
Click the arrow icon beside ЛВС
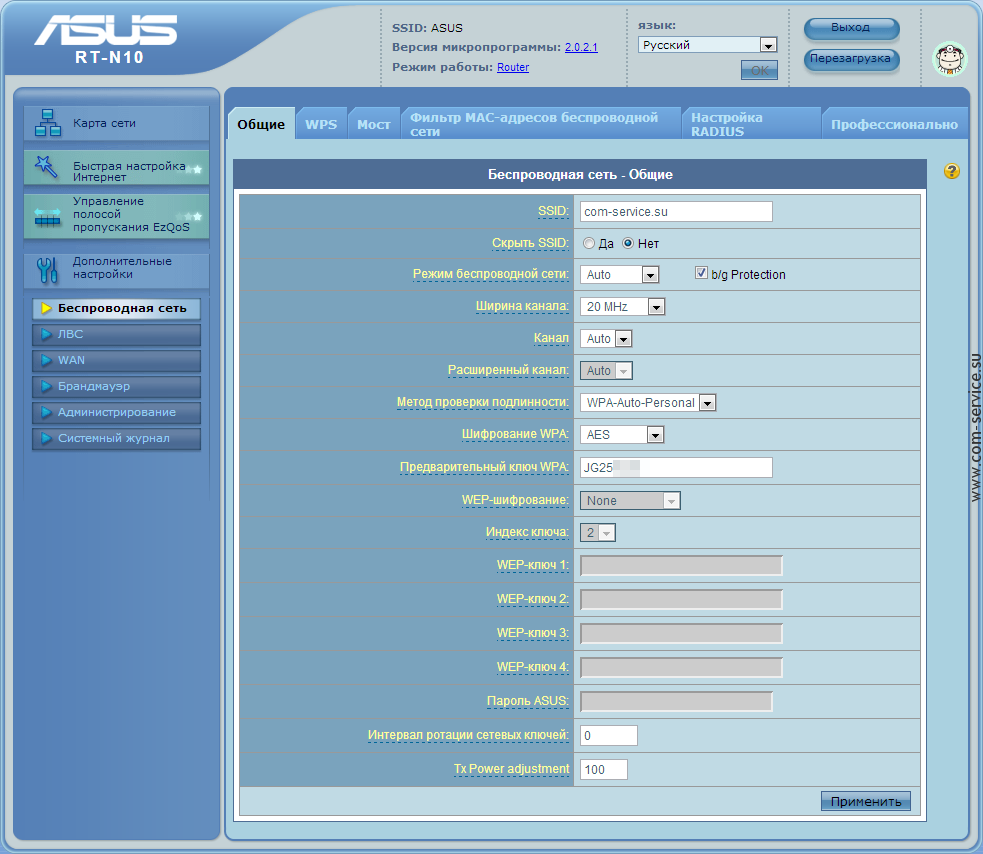click(x=46, y=335)
